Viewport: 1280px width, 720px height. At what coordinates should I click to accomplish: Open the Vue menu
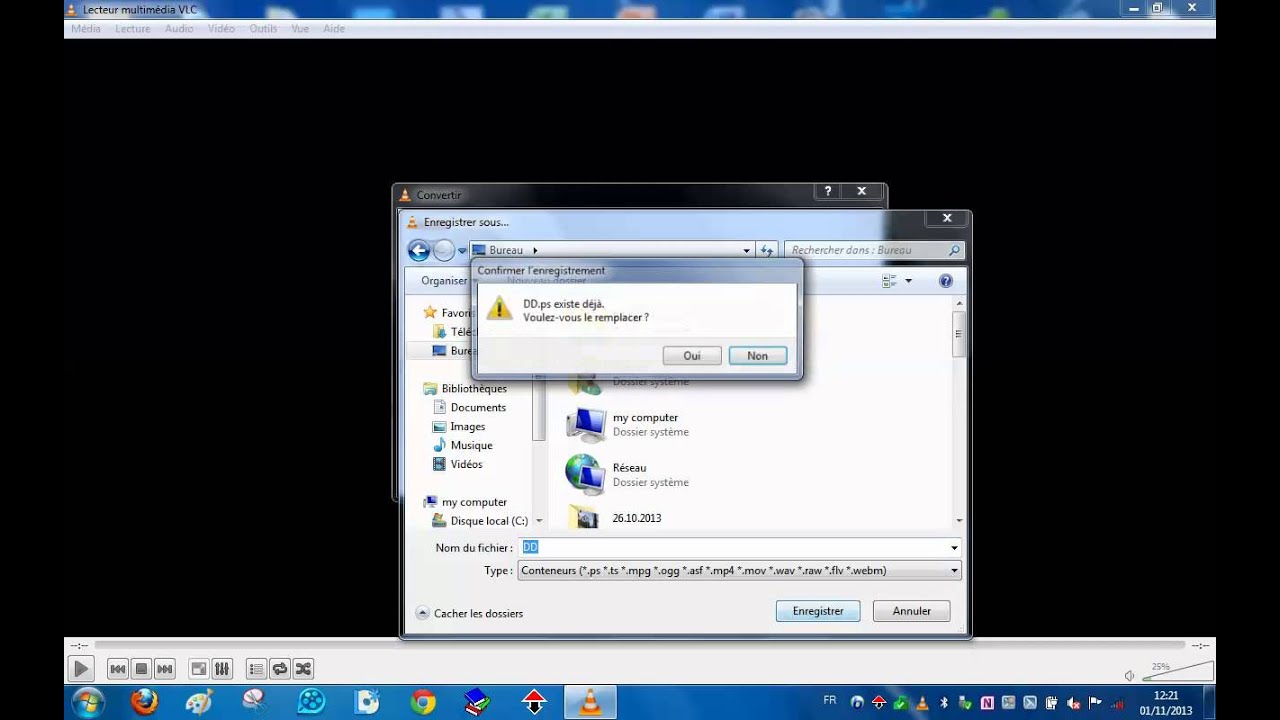pyautogui.click(x=300, y=29)
